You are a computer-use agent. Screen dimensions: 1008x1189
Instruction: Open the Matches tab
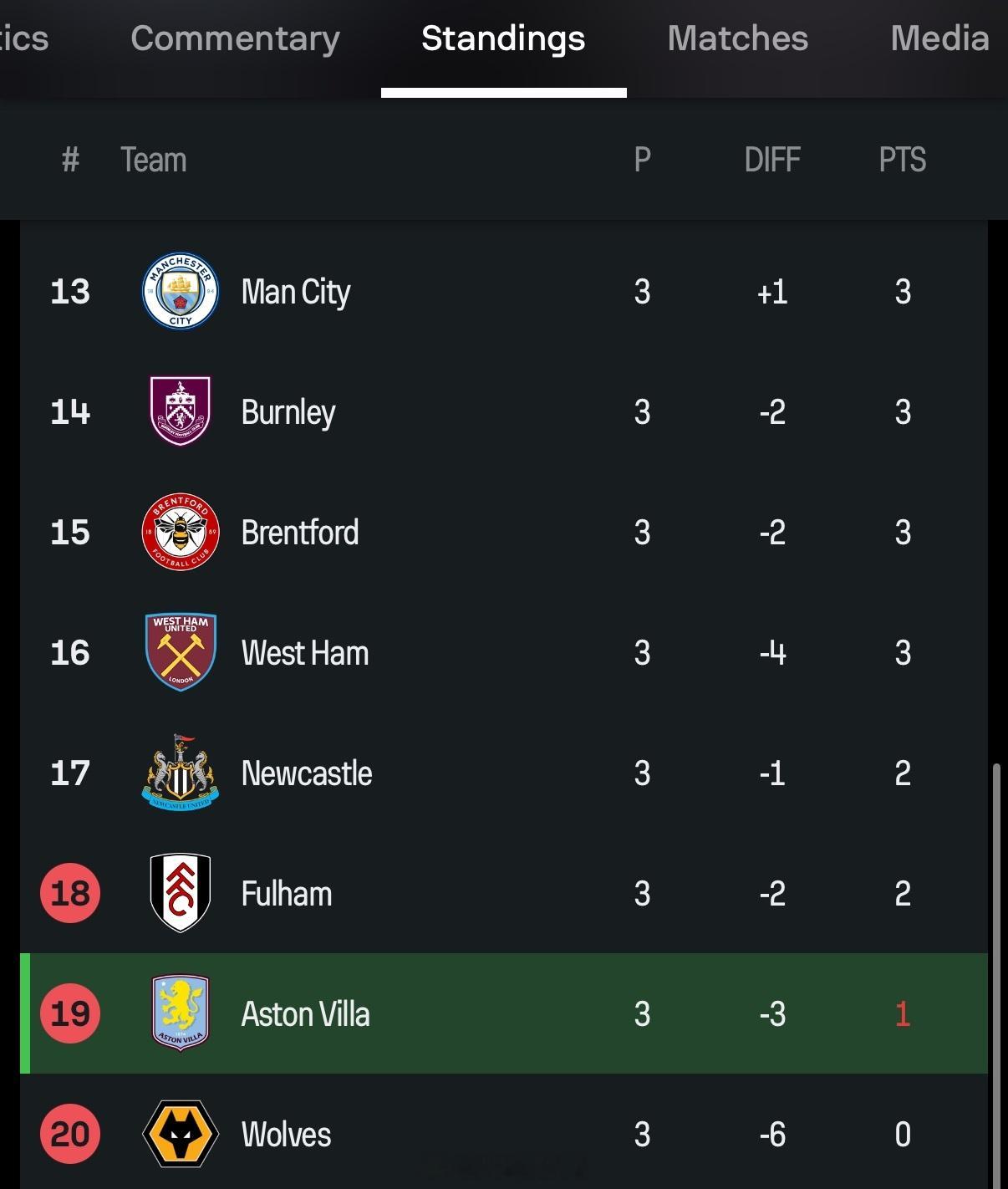pyautogui.click(x=738, y=38)
